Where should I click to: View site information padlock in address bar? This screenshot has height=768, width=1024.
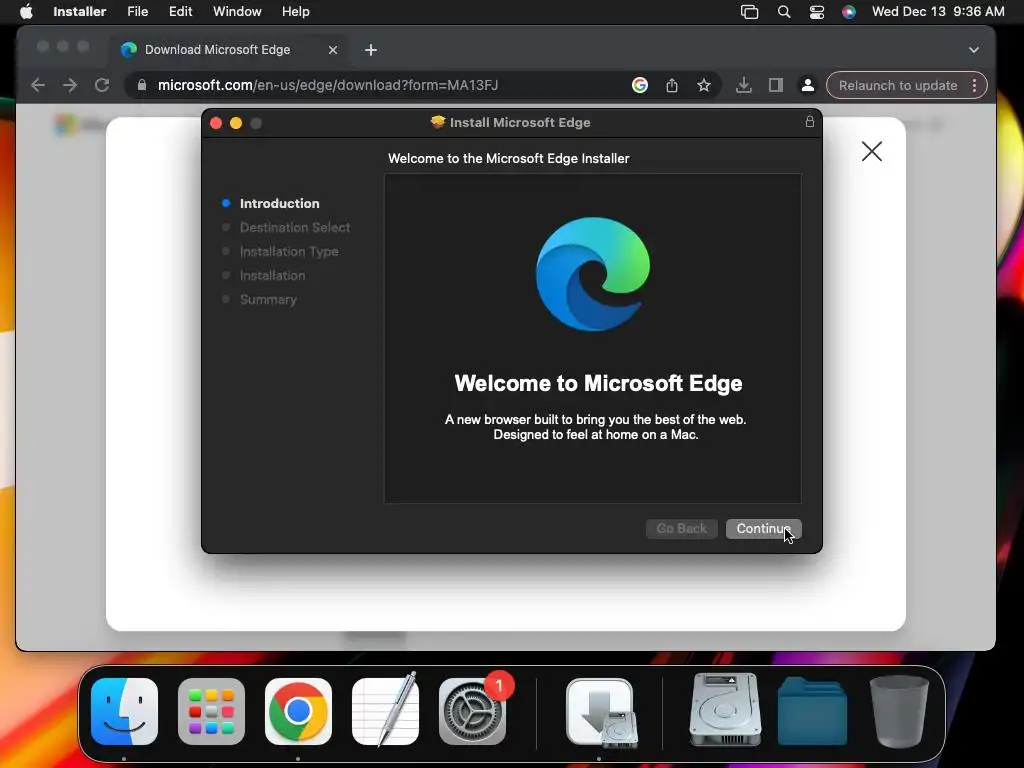tap(142, 85)
